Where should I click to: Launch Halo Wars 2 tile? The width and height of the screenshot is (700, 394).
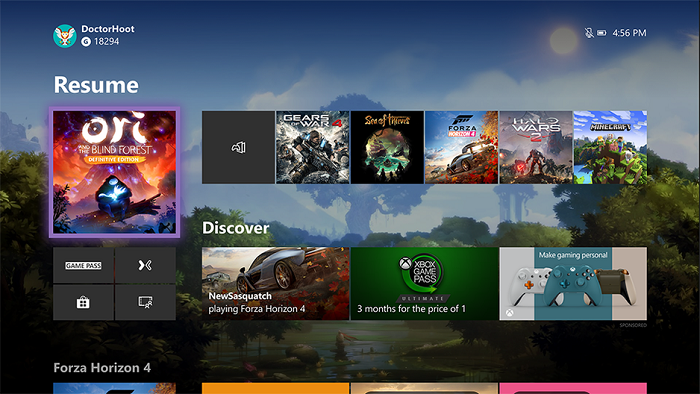click(536, 147)
